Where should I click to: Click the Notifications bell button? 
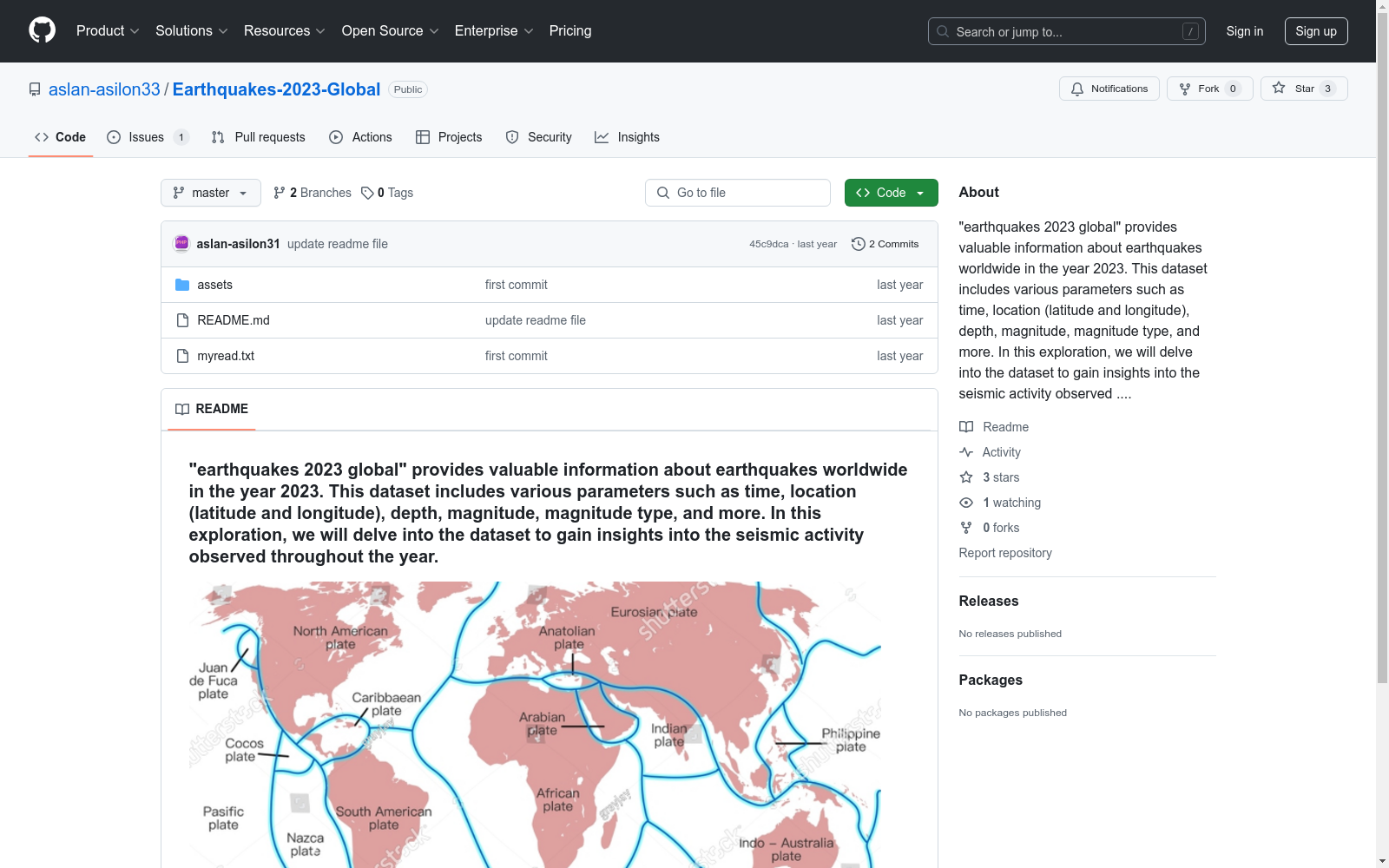(1109, 89)
